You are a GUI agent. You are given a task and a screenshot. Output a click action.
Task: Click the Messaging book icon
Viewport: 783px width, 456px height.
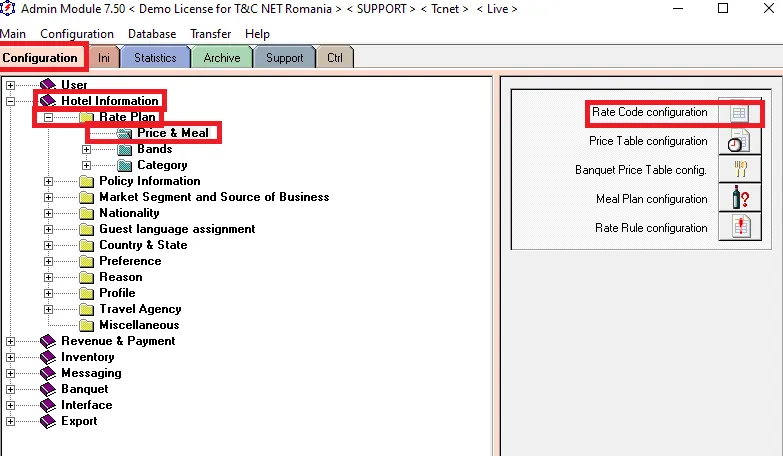coord(48,373)
